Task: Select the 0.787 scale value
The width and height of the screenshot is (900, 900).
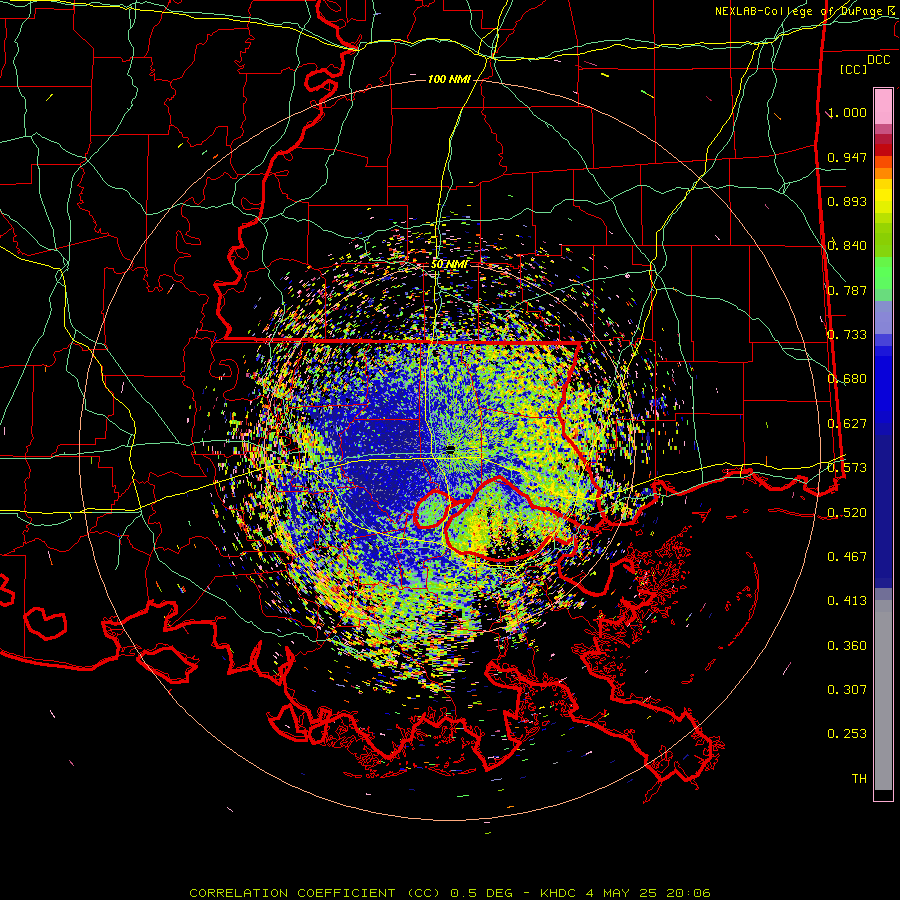Action: [x=847, y=290]
